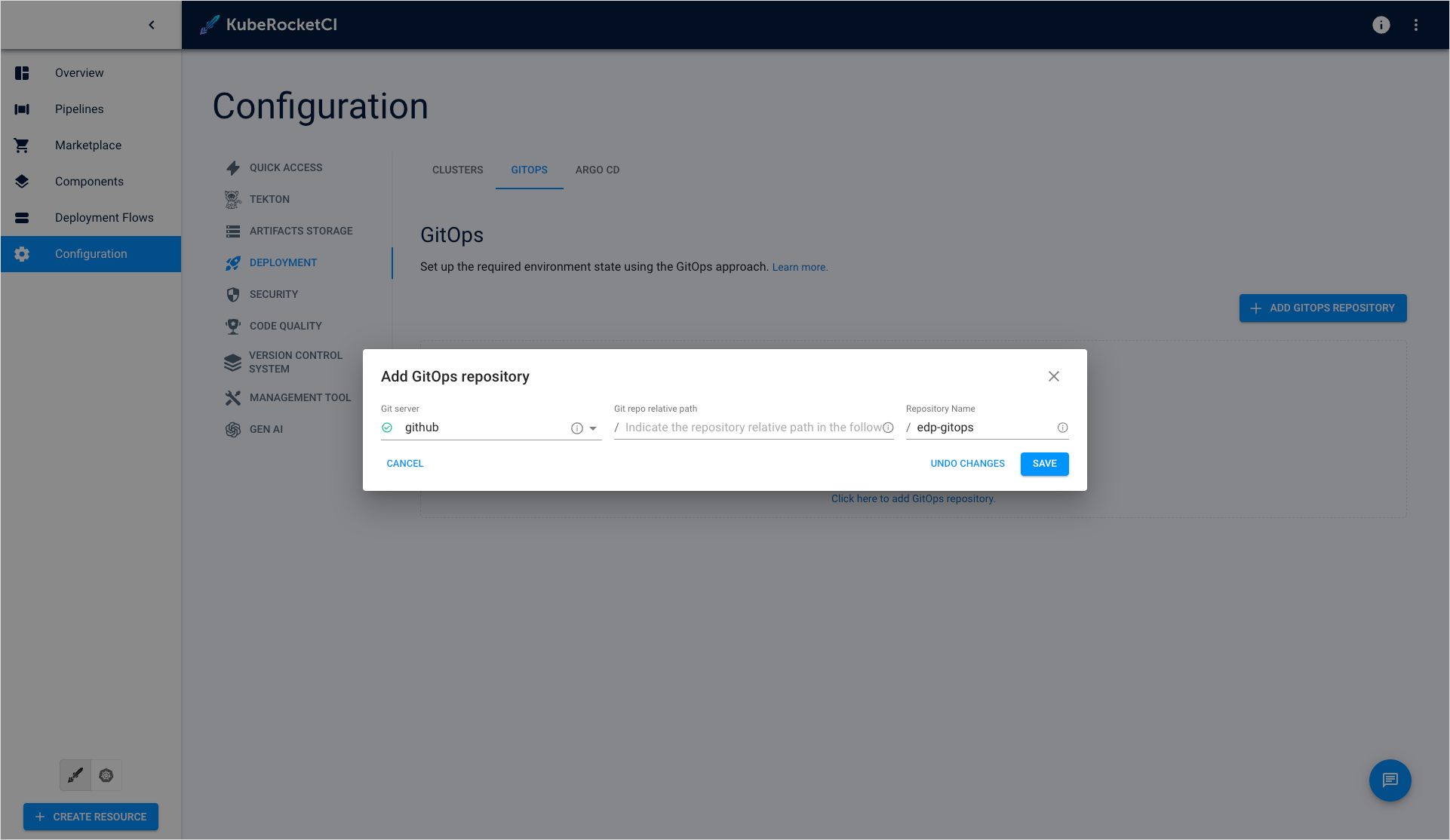Select Components in the left navigation

(x=89, y=181)
